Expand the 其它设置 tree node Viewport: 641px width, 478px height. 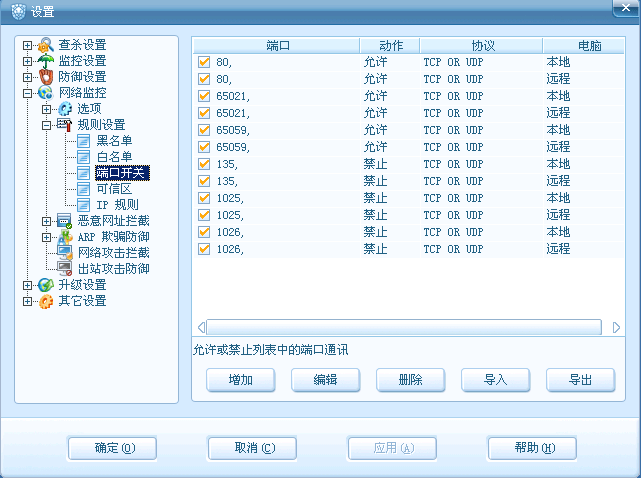(x=27, y=301)
